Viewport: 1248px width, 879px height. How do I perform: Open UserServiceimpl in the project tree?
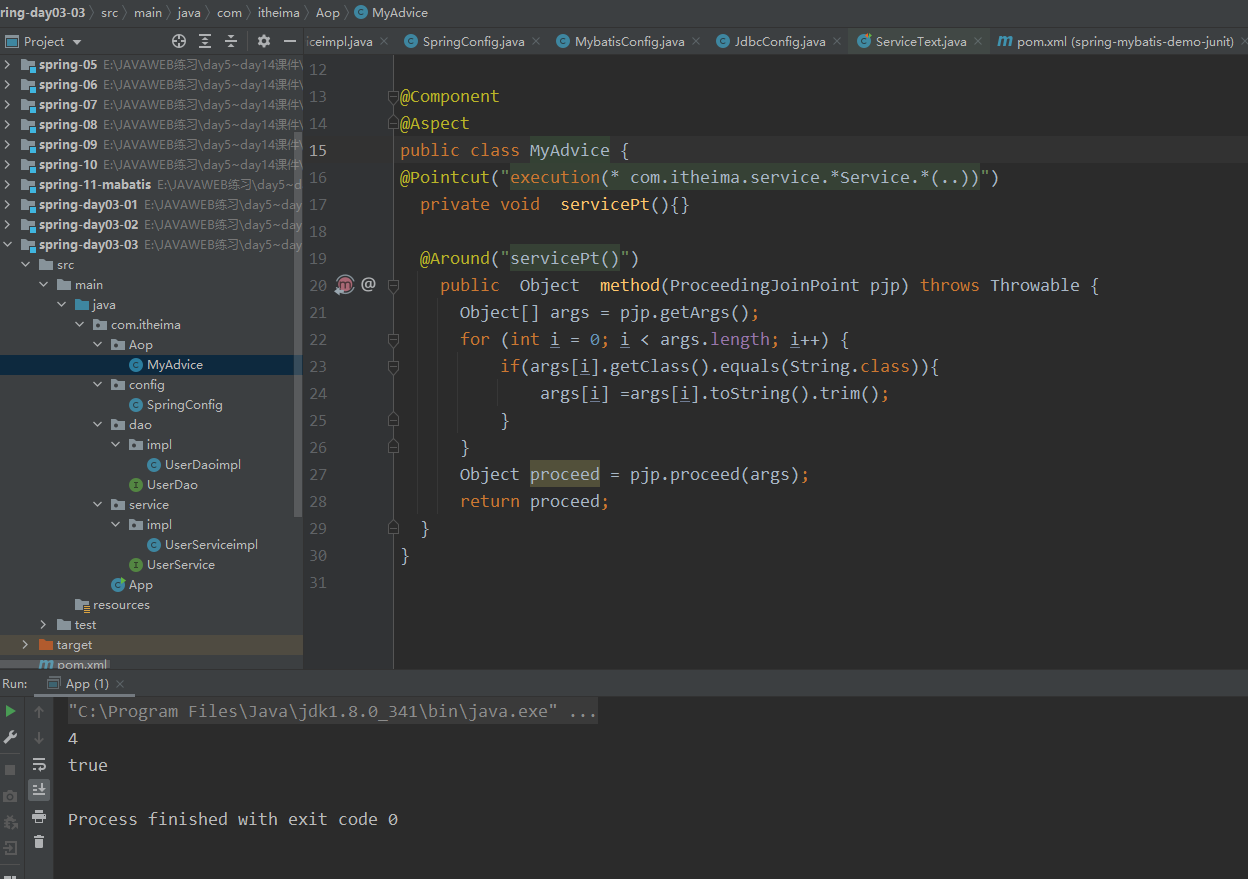[x=211, y=545]
